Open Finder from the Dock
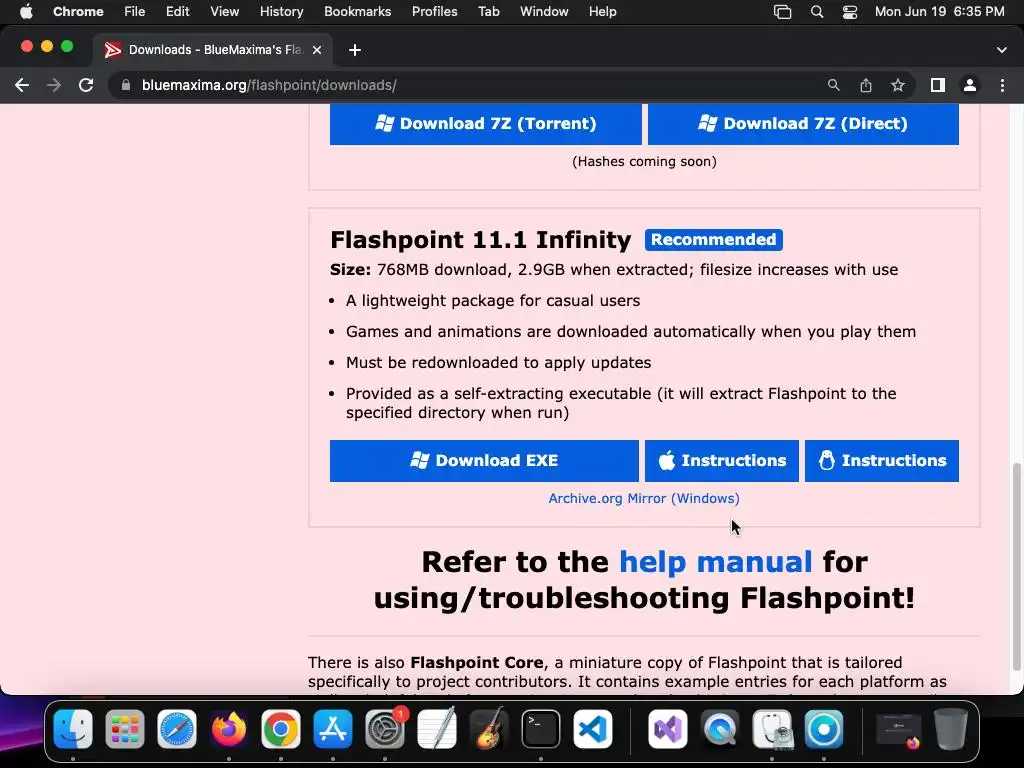 pos(72,729)
